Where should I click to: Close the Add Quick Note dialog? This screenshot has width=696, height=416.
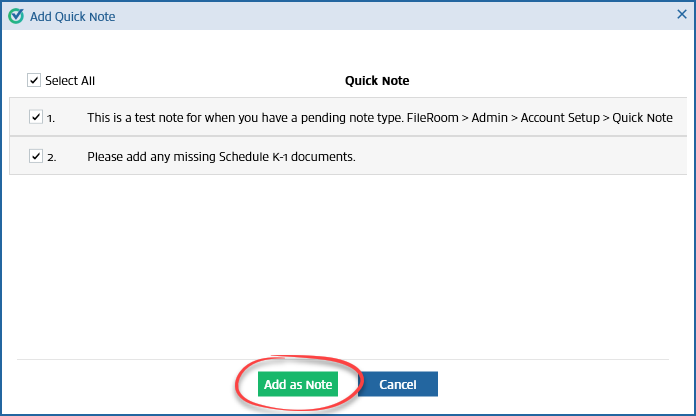click(x=681, y=16)
